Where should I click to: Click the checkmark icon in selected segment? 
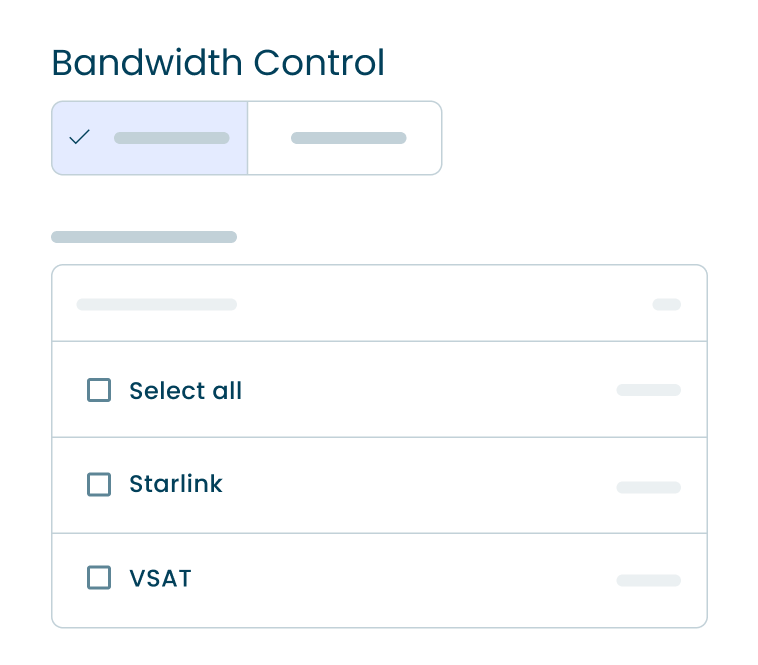coord(80,137)
